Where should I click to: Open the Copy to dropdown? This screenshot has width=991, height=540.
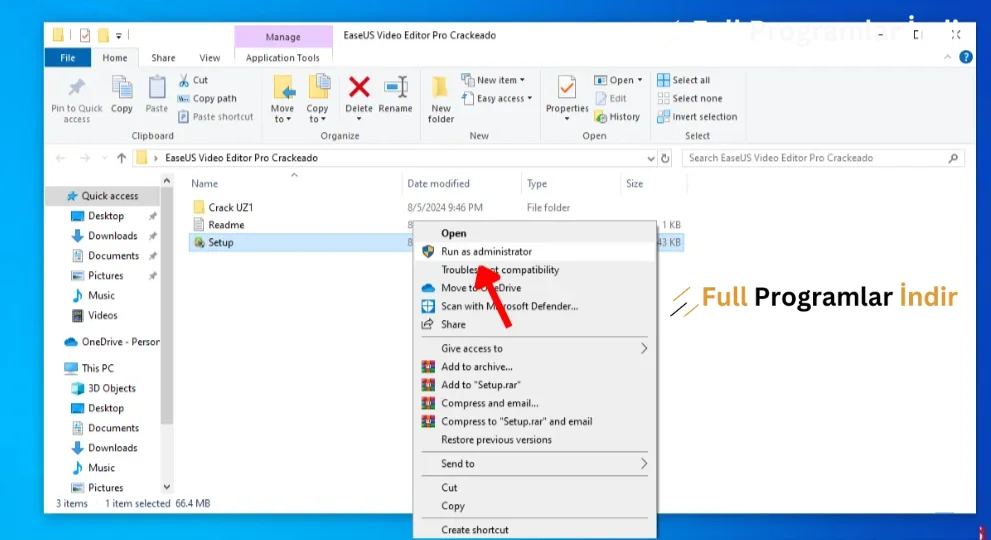point(317,99)
